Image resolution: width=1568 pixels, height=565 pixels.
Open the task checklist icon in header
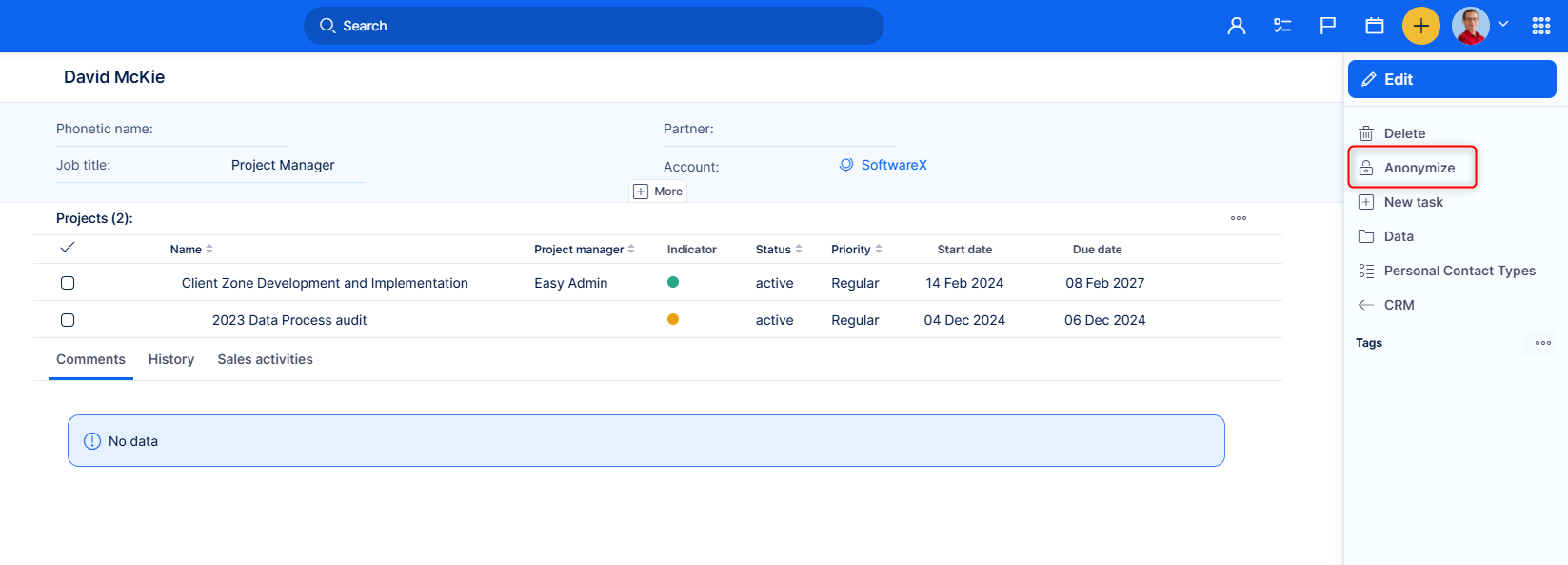(x=1282, y=26)
